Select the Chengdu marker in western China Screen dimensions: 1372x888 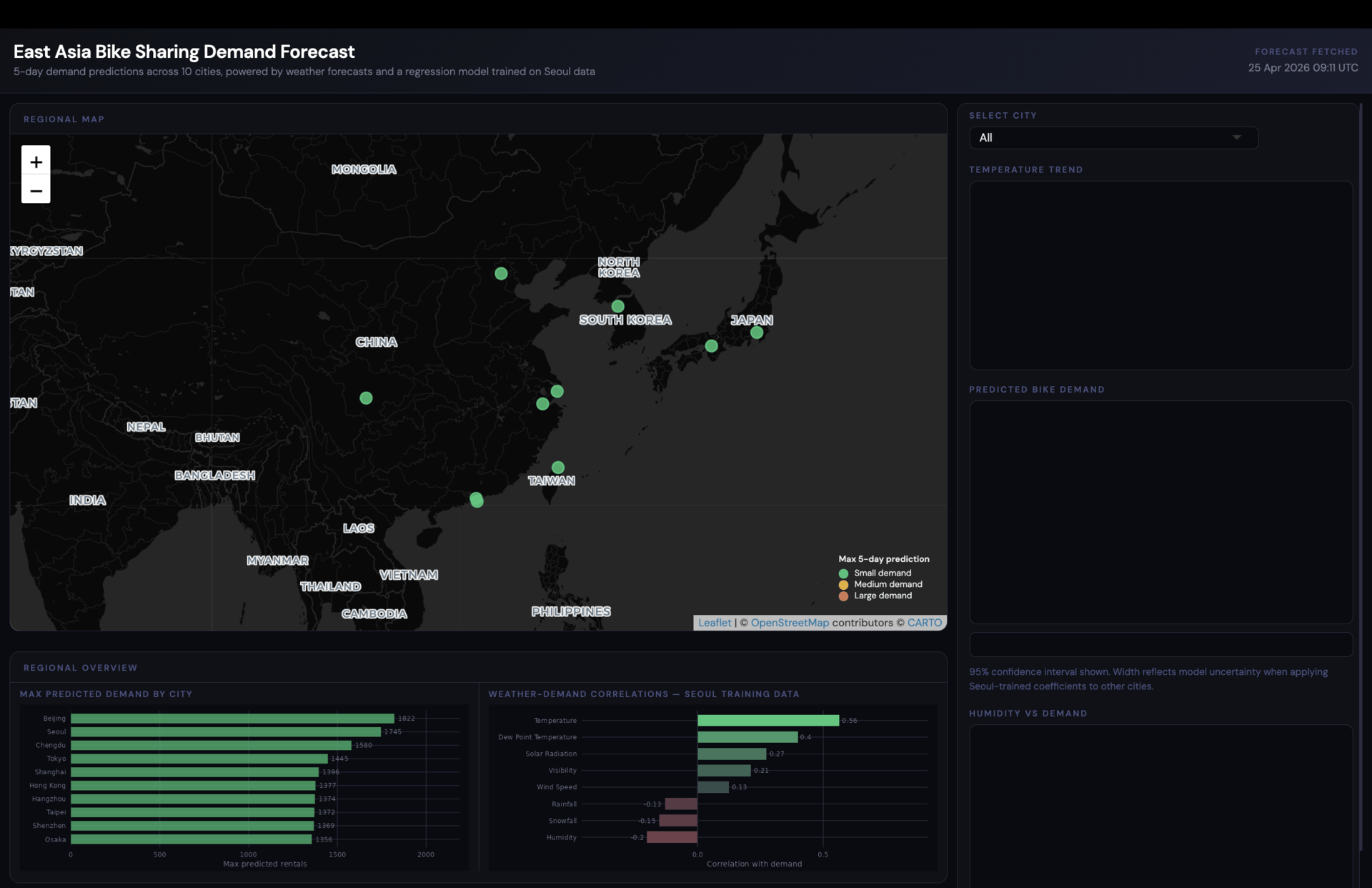click(367, 398)
